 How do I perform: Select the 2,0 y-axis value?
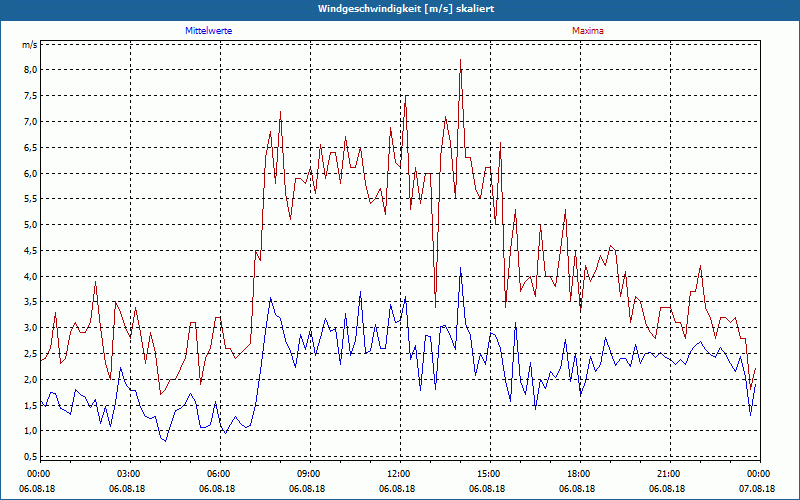[x=32, y=380]
